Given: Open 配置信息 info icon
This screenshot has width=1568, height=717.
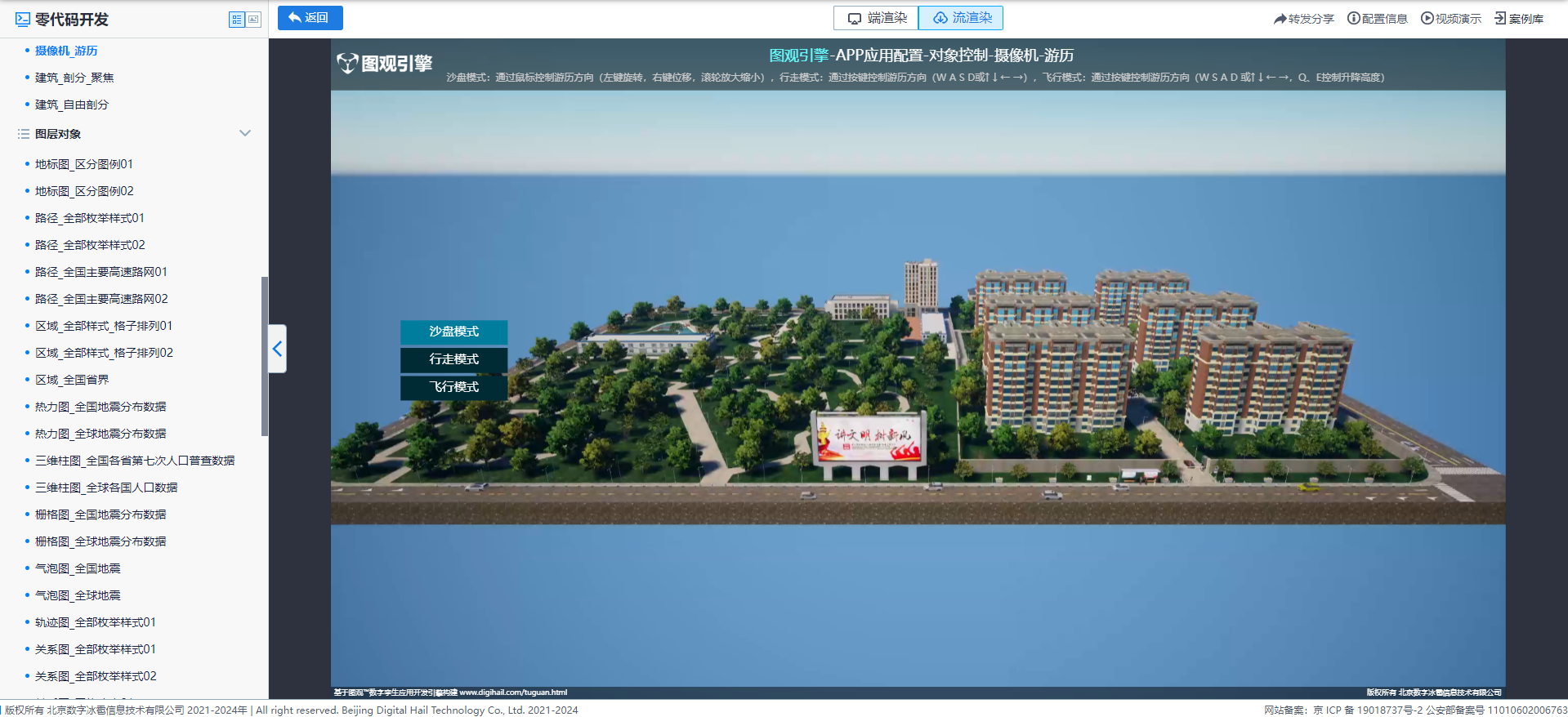Looking at the screenshot, I should 1354,18.
